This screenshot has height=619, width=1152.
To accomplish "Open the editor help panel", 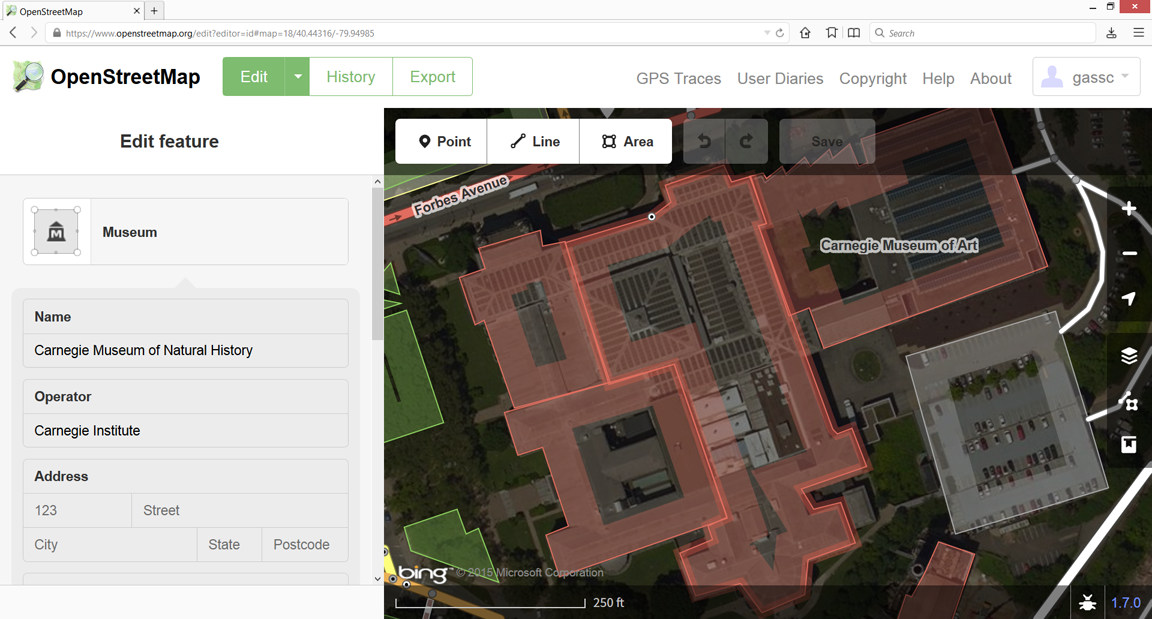I will pyautogui.click(x=1129, y=444).
